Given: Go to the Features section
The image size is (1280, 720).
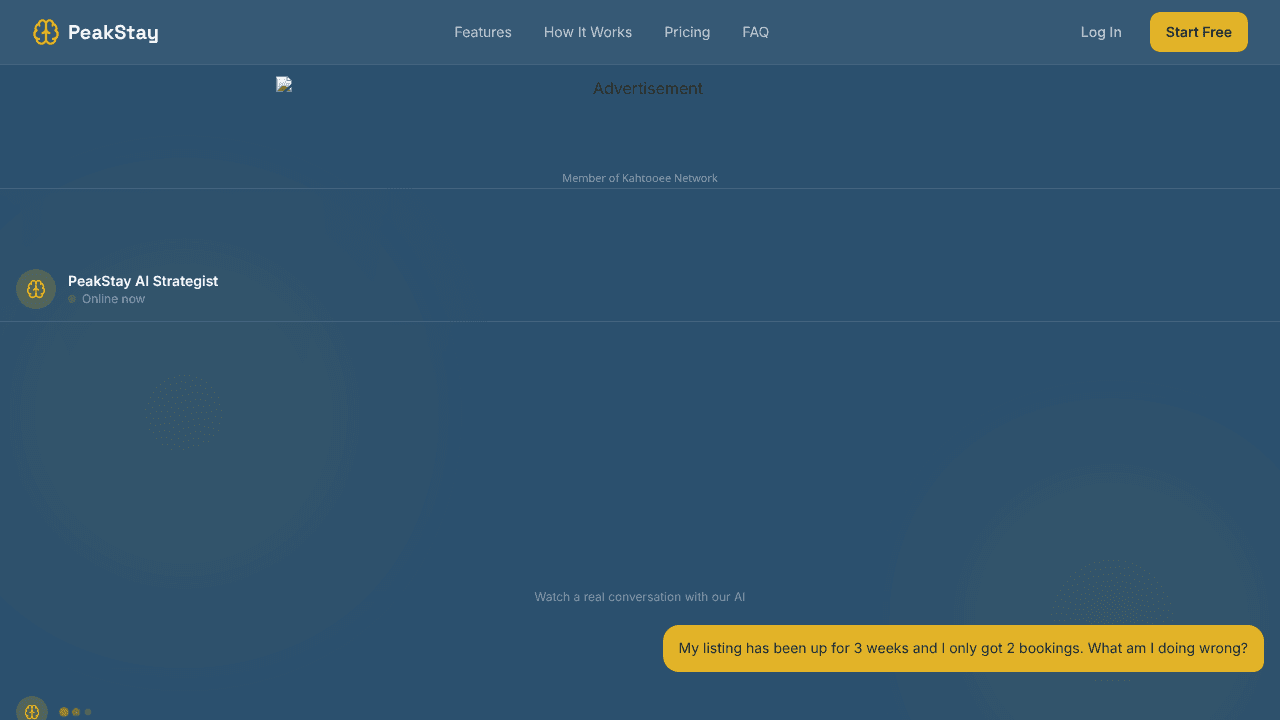Looking at the screenshot, I should pyautogui.click(x=483, y=32).
